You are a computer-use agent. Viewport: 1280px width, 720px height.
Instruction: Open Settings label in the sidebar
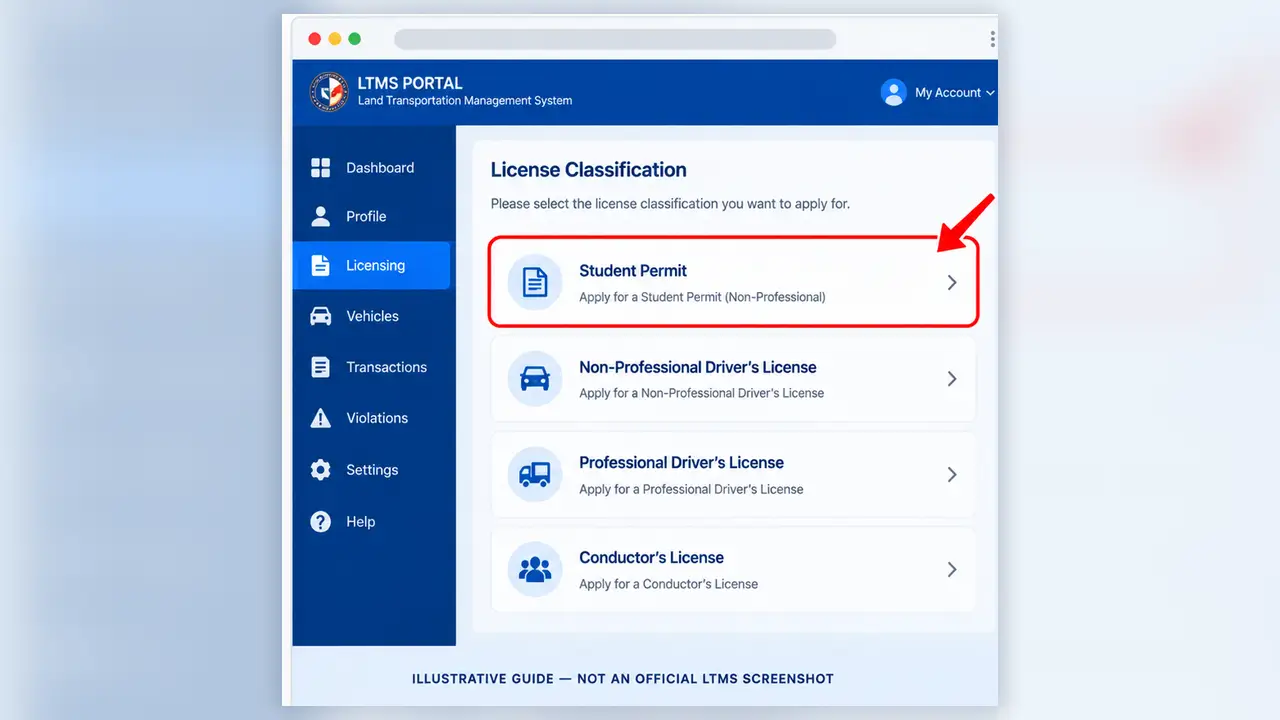372,470
